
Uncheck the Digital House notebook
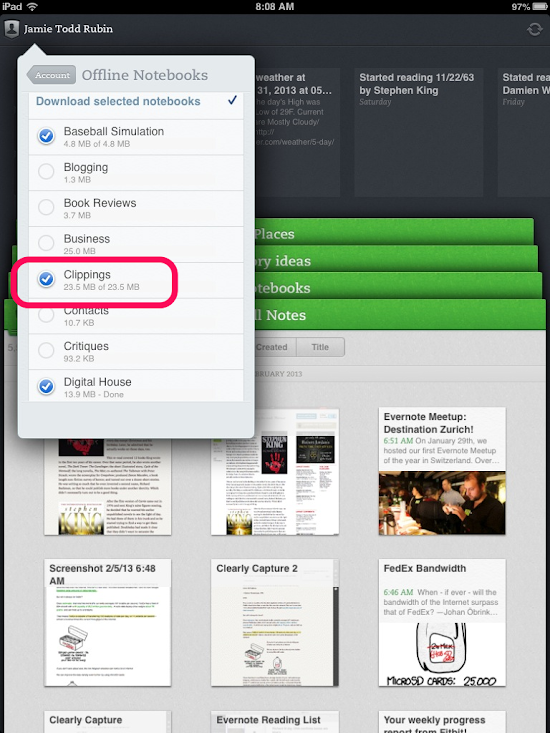[x=46, y=386]
